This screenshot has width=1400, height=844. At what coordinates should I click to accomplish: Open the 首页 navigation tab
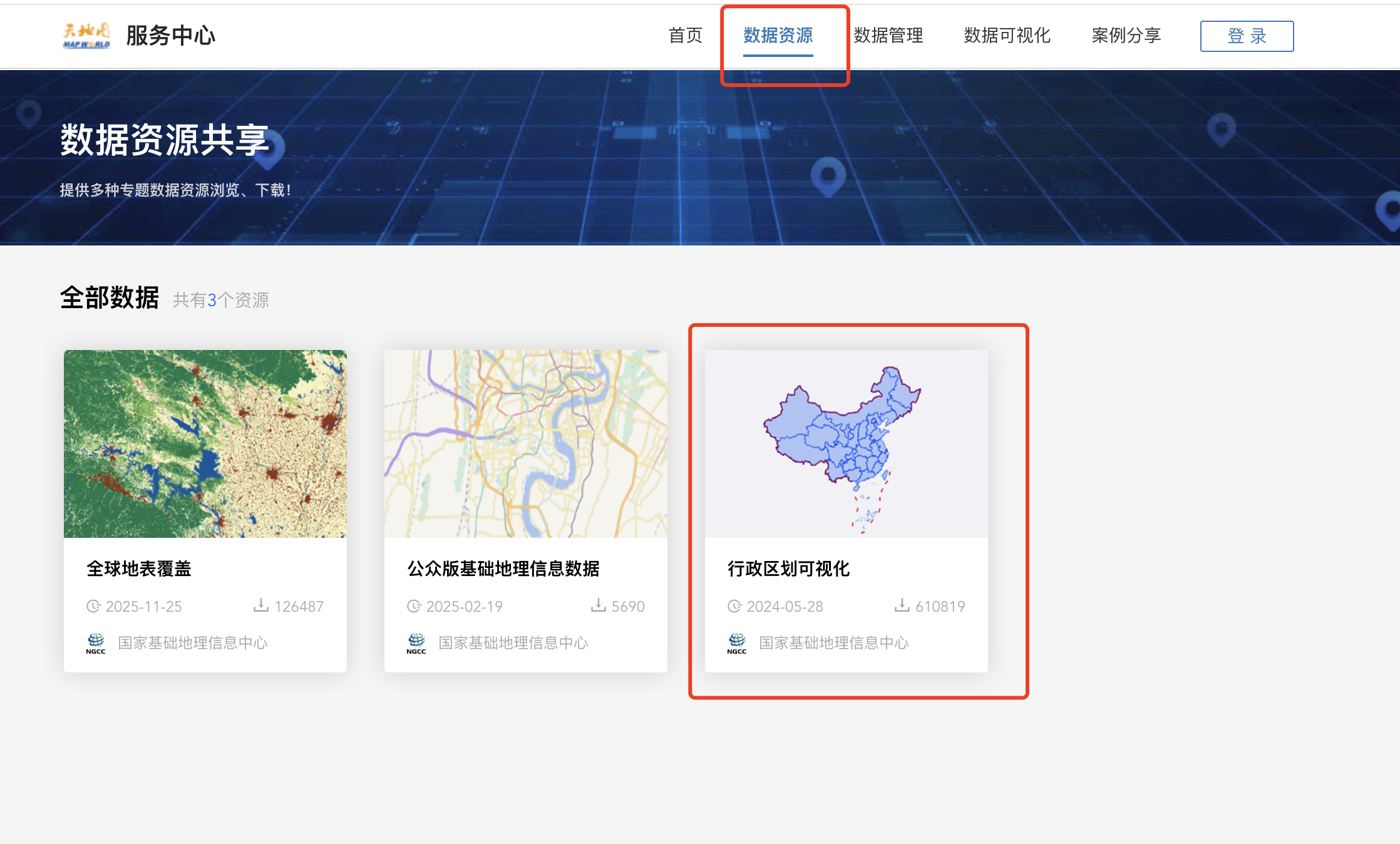(x=686, y=36)
